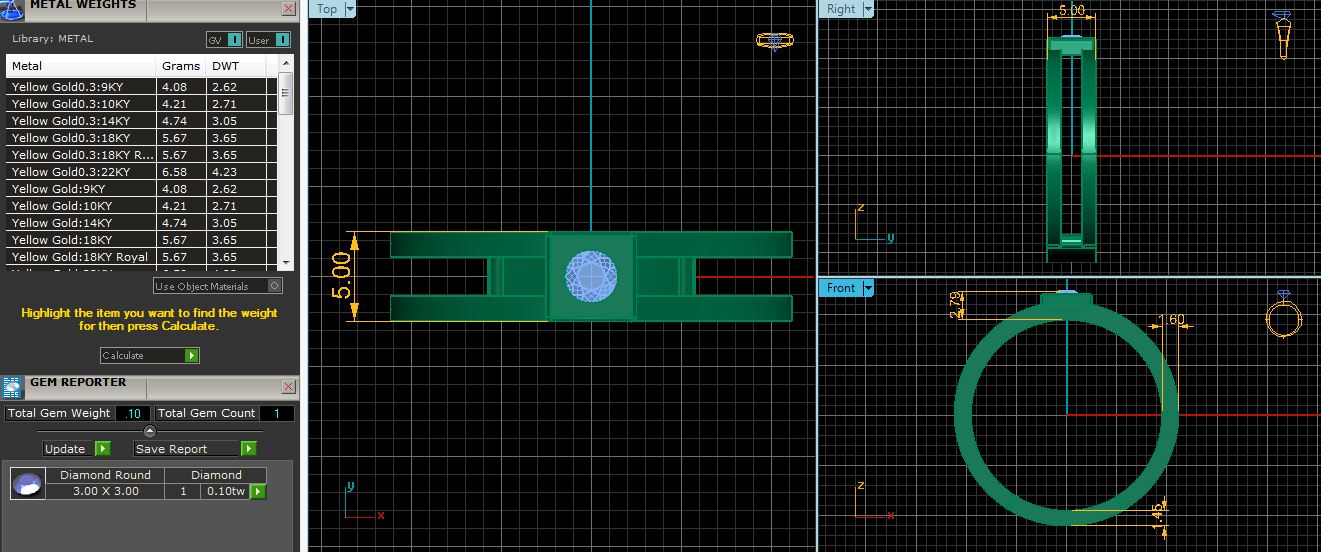Select the Top viewport label
This screenshot has width=1321, height=552.
pyautogui.click(x=327, y=9)
